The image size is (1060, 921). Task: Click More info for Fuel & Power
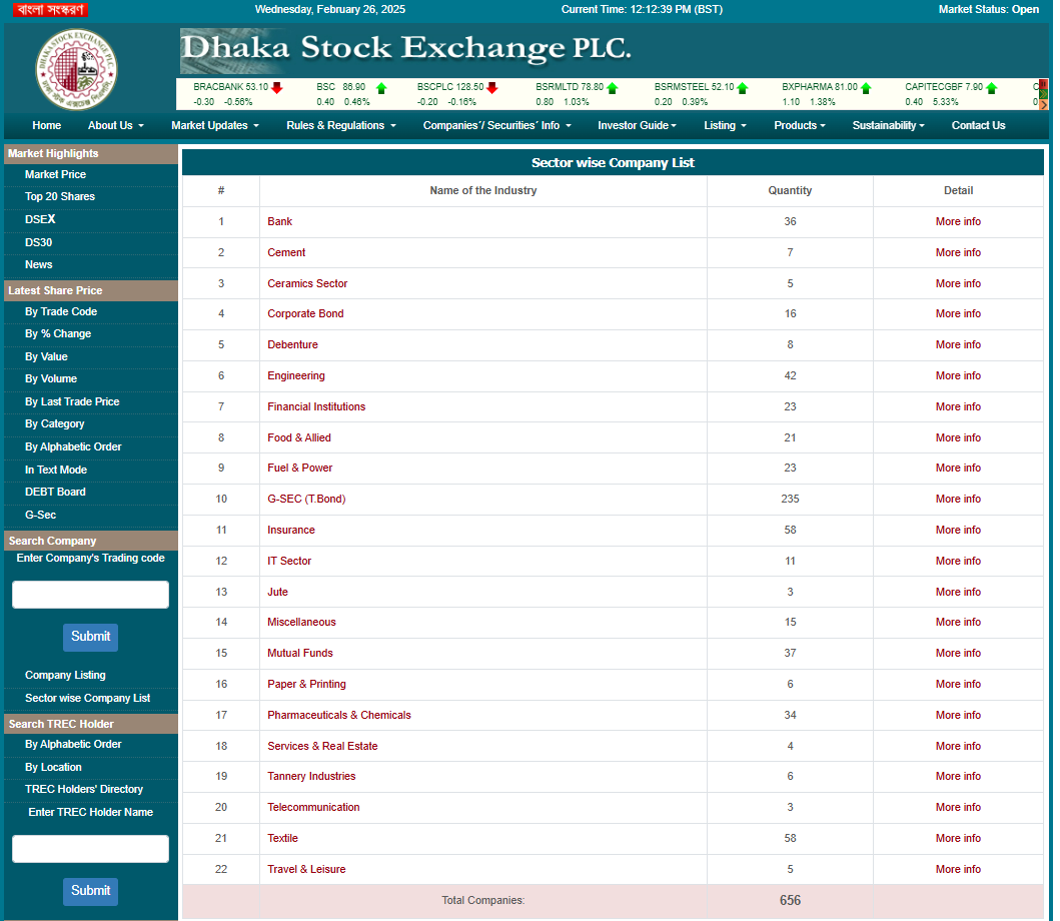click(958, 468)
